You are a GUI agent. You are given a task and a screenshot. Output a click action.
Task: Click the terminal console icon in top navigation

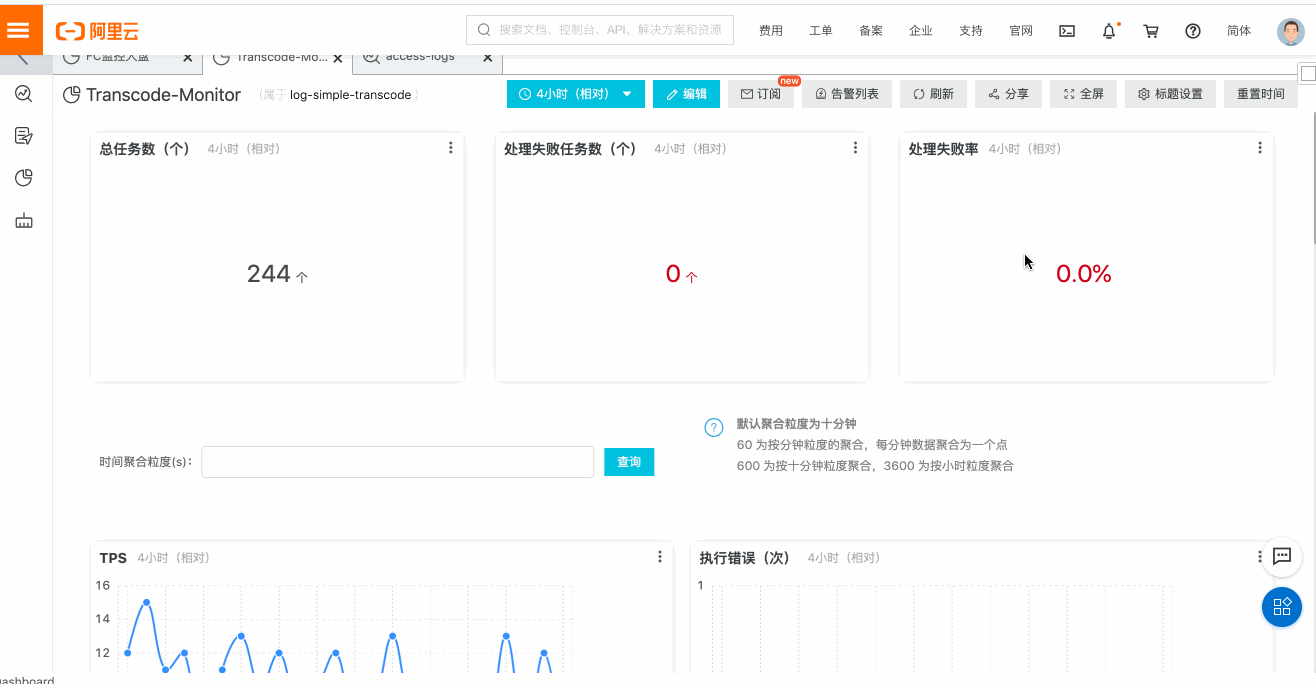tap(1066, 31)
